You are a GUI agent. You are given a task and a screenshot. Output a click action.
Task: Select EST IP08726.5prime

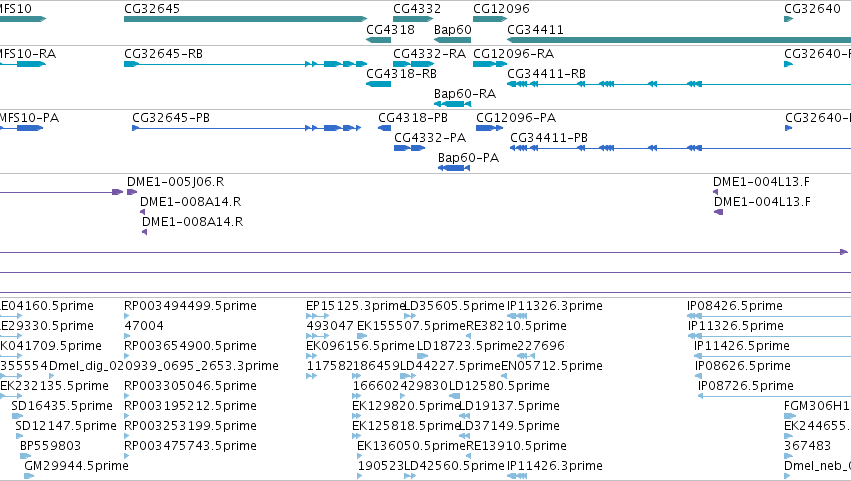pyautogui.click(x=746, y=386)
